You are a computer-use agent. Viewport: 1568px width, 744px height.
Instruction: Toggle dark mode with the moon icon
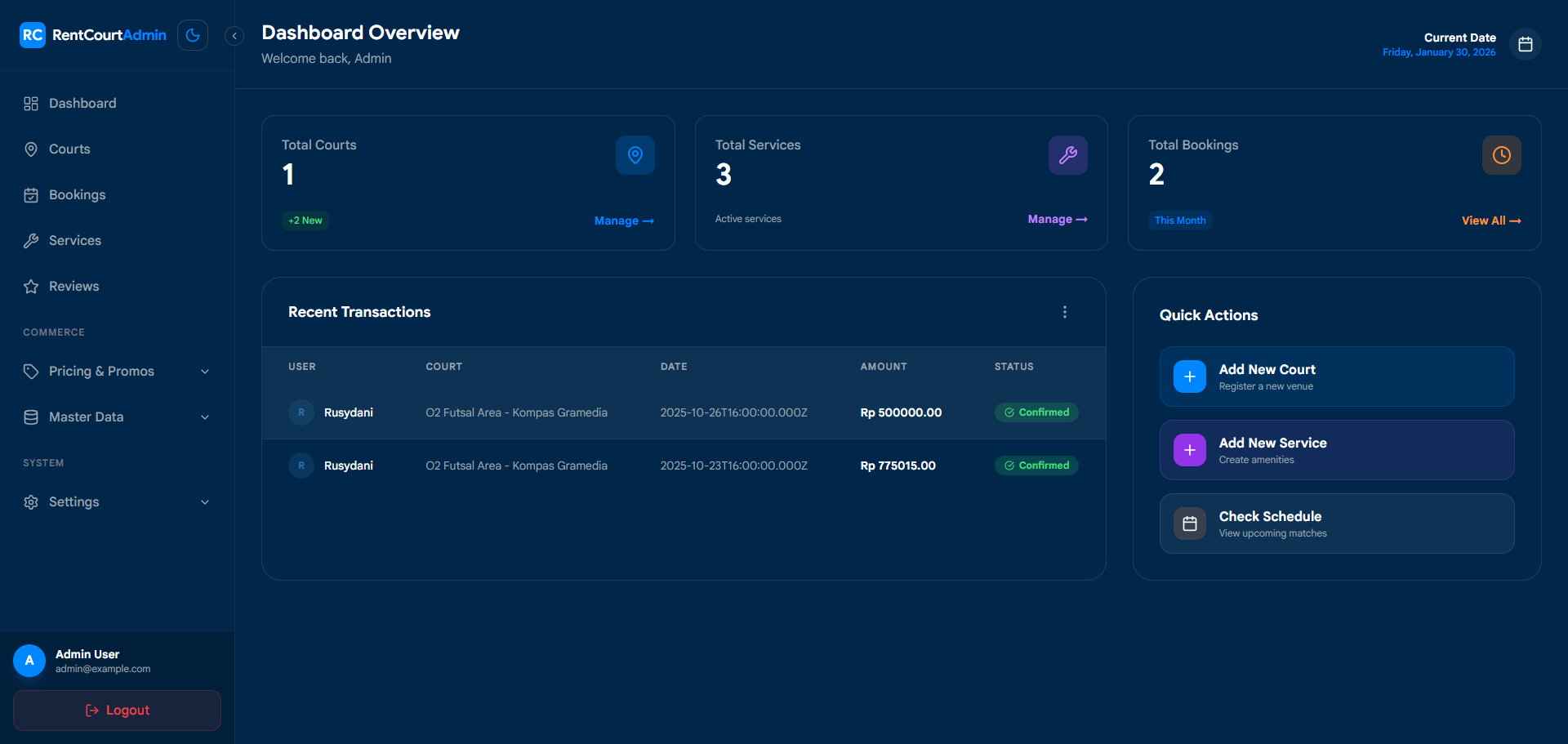click(x=193, y=35)
